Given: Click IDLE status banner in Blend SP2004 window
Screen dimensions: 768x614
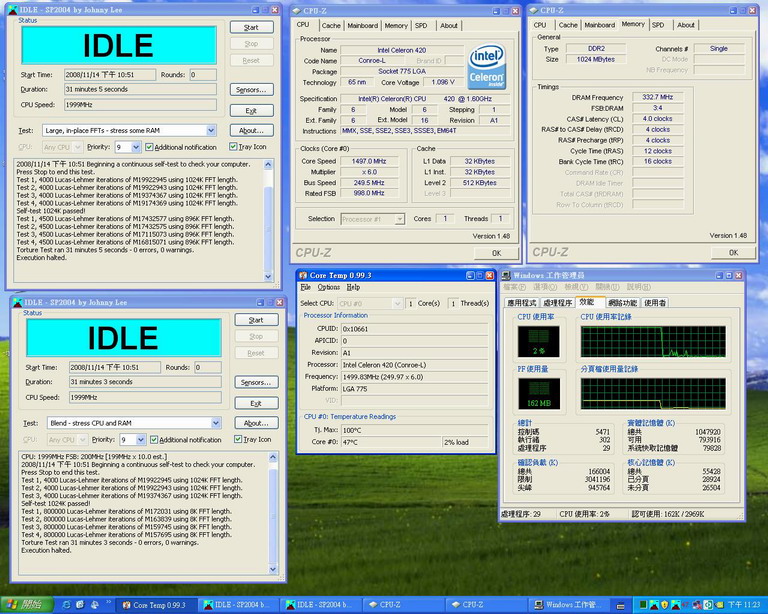Looking at the screenshot, I should coord(123,337).
